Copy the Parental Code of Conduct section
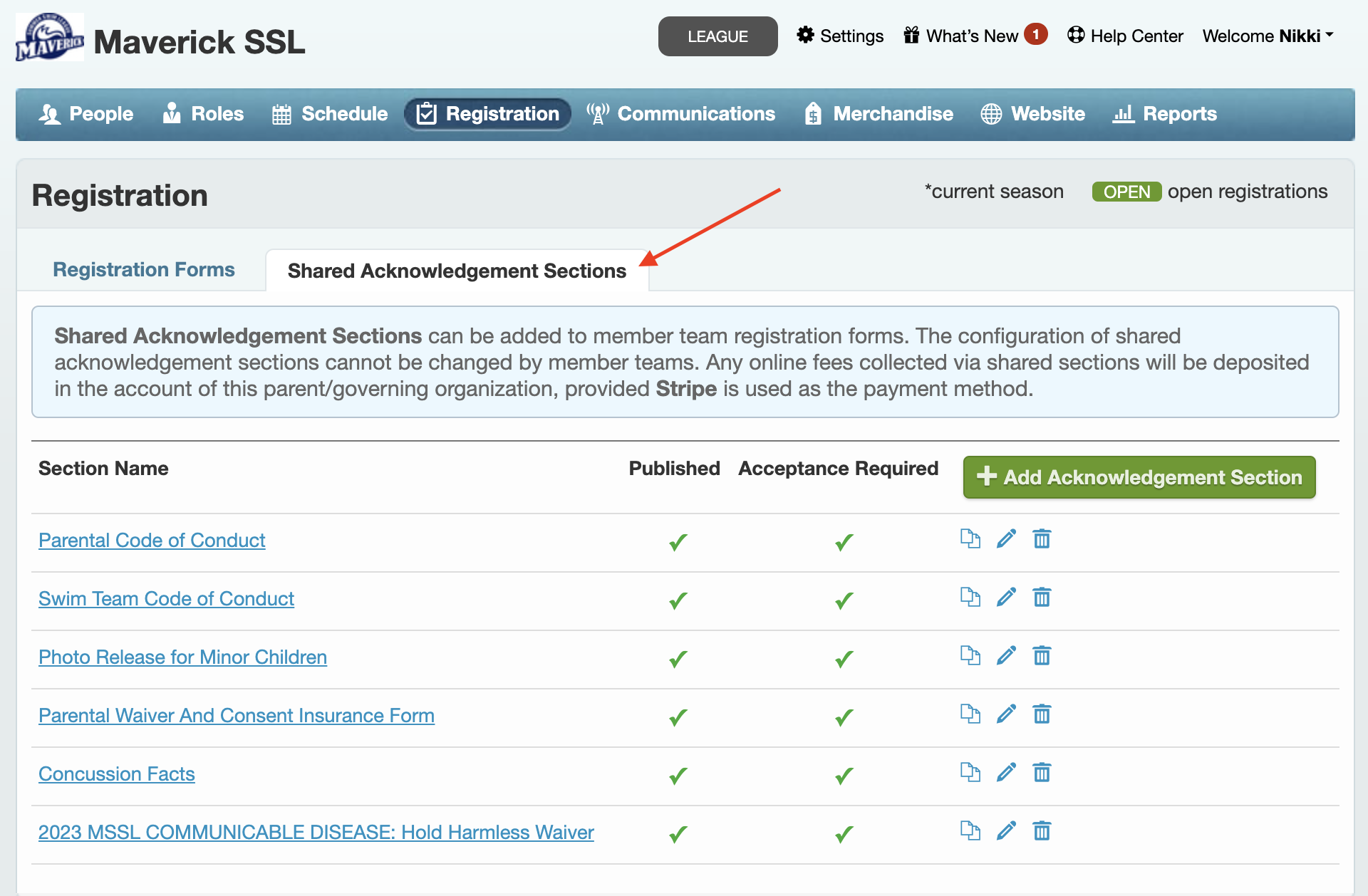This screenshot has height=896, width=1368. (x=970, y=539)
